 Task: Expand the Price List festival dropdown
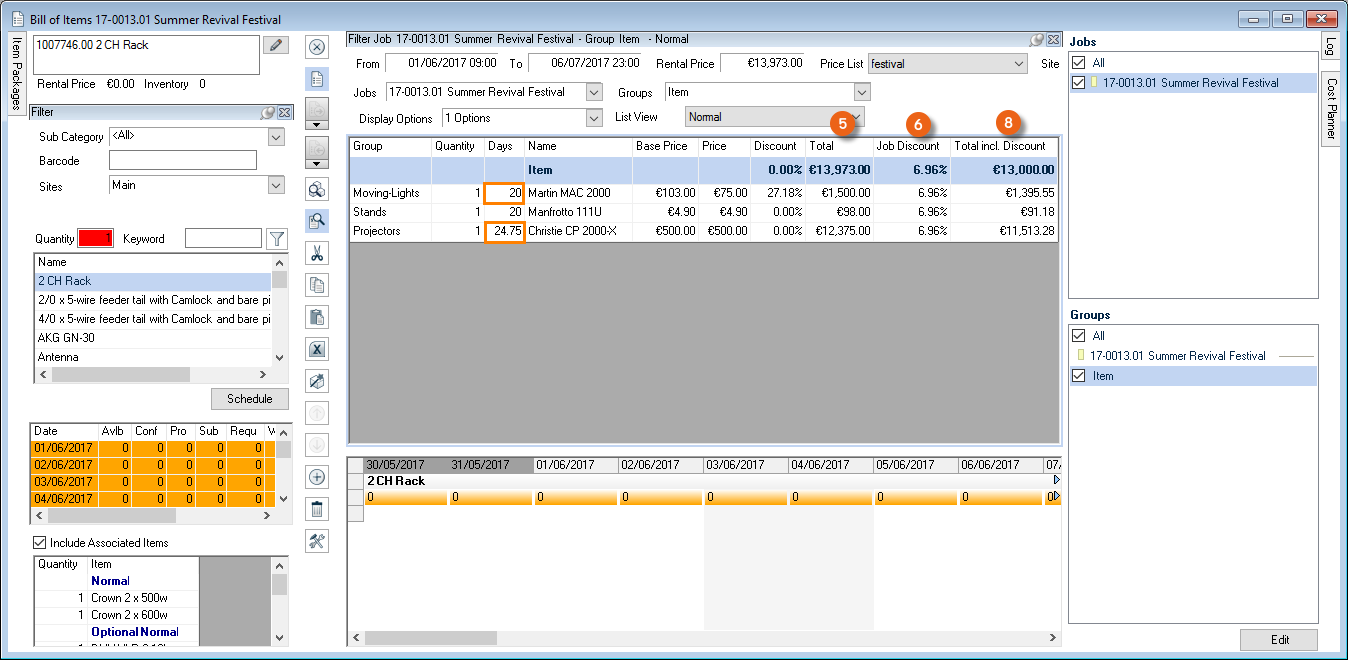coord(1019,63)
